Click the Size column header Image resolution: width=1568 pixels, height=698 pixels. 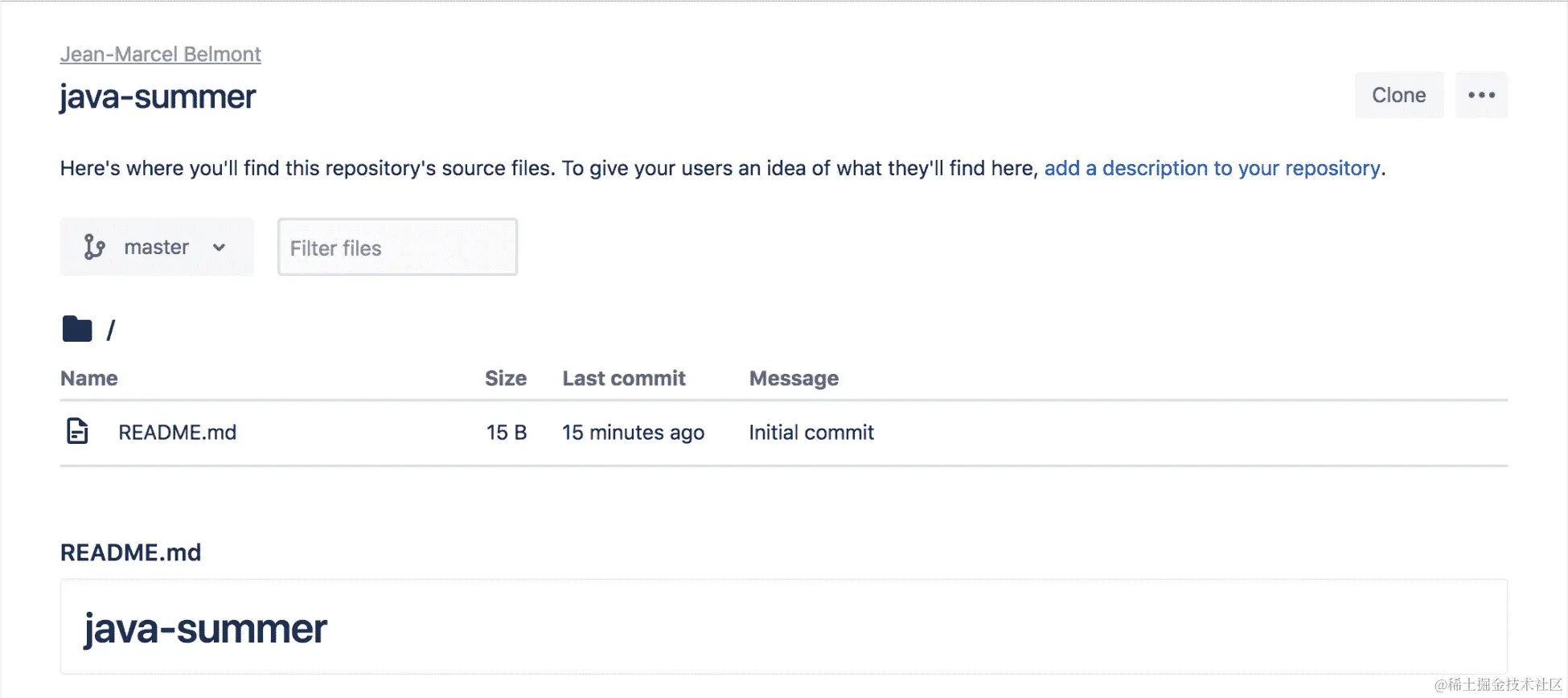click(505, 378)
